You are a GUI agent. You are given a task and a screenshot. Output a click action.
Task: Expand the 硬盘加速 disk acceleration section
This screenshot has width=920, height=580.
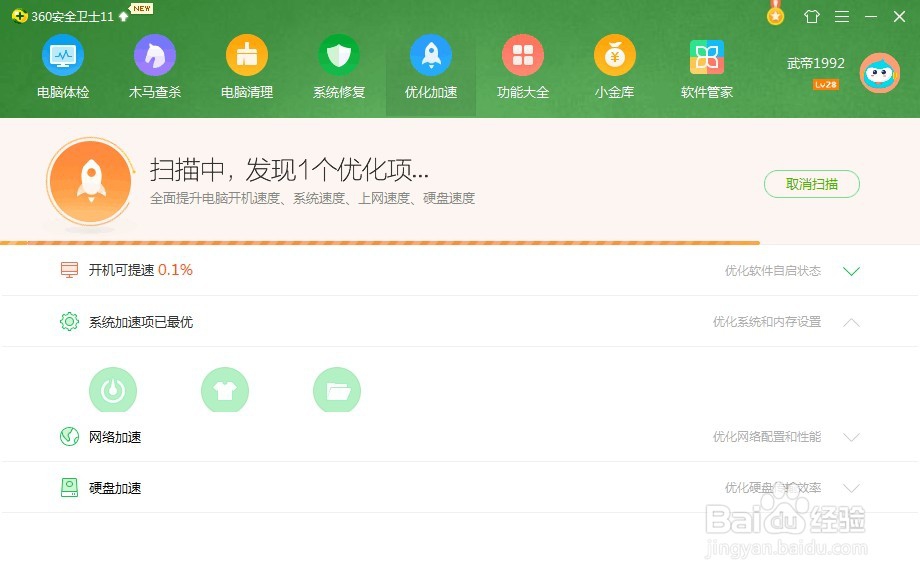click(x=851, y=488)
